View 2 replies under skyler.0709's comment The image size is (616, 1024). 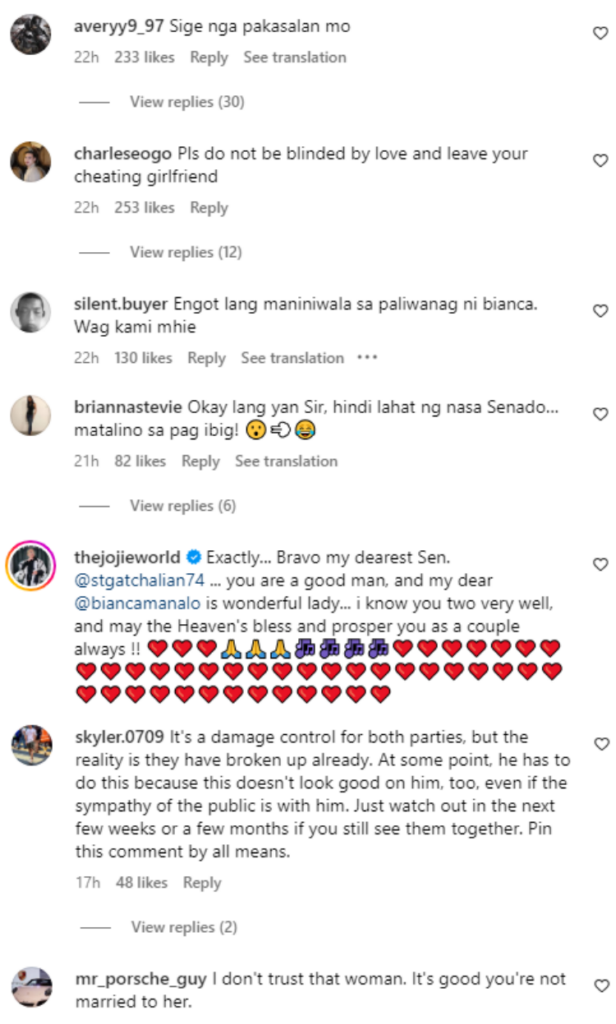click(183, 927)
